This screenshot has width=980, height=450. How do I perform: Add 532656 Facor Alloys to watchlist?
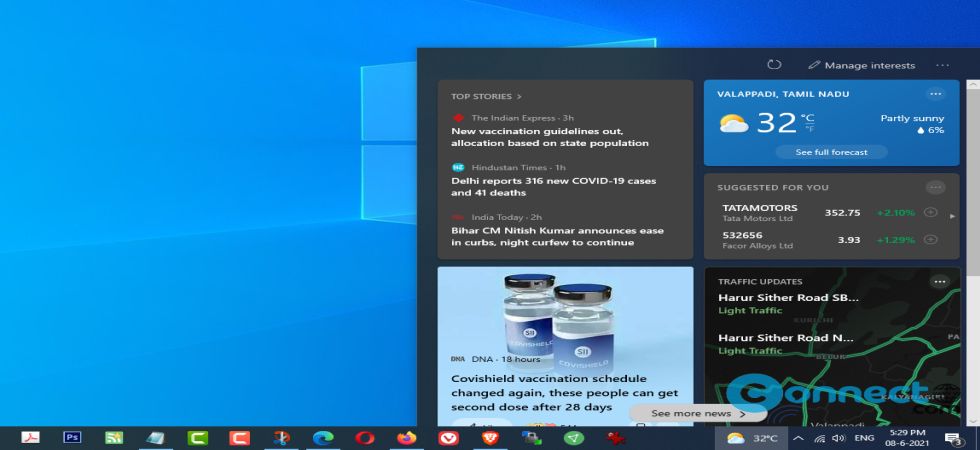(930, 240)
